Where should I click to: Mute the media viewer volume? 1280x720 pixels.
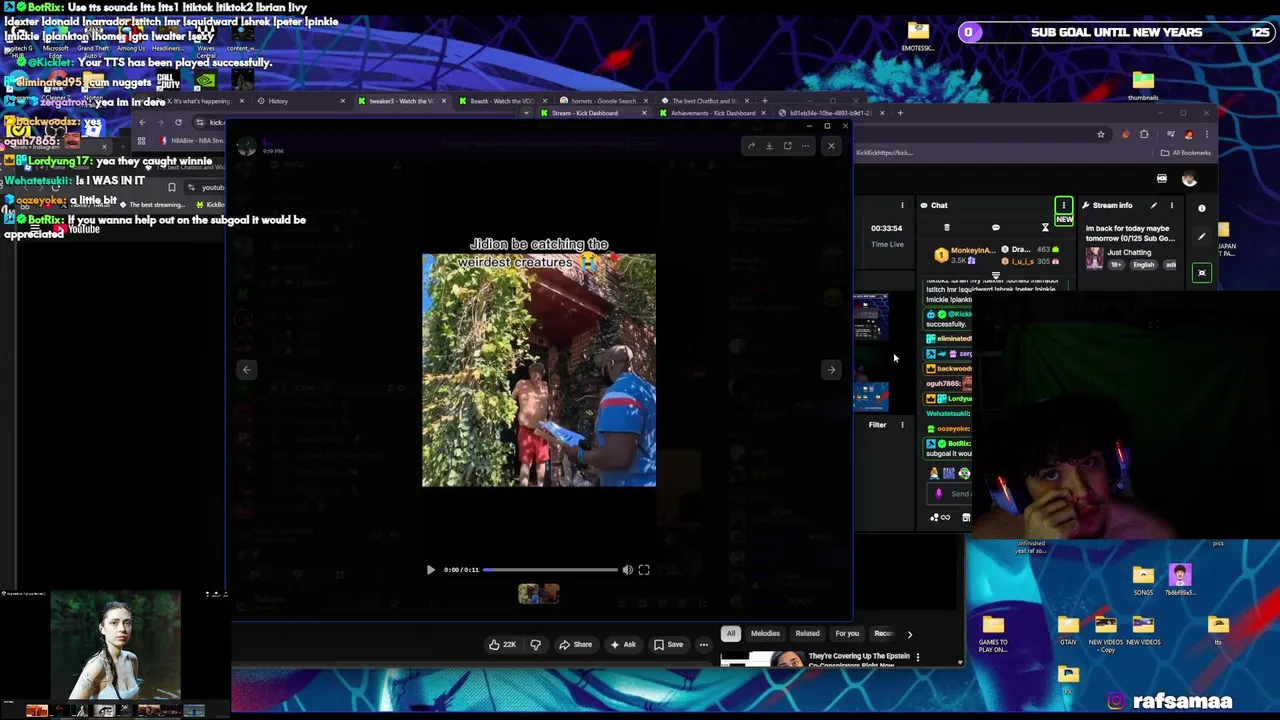628,570
